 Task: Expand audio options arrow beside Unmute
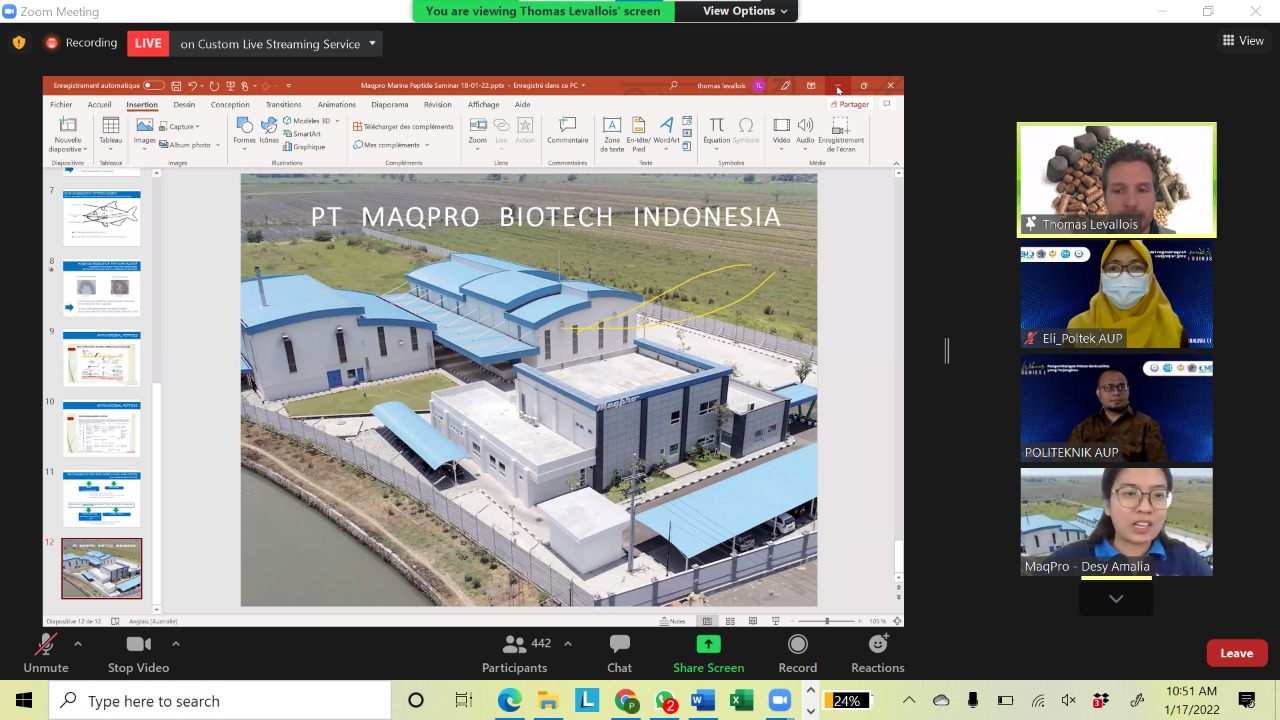click(x=77, y=643)
